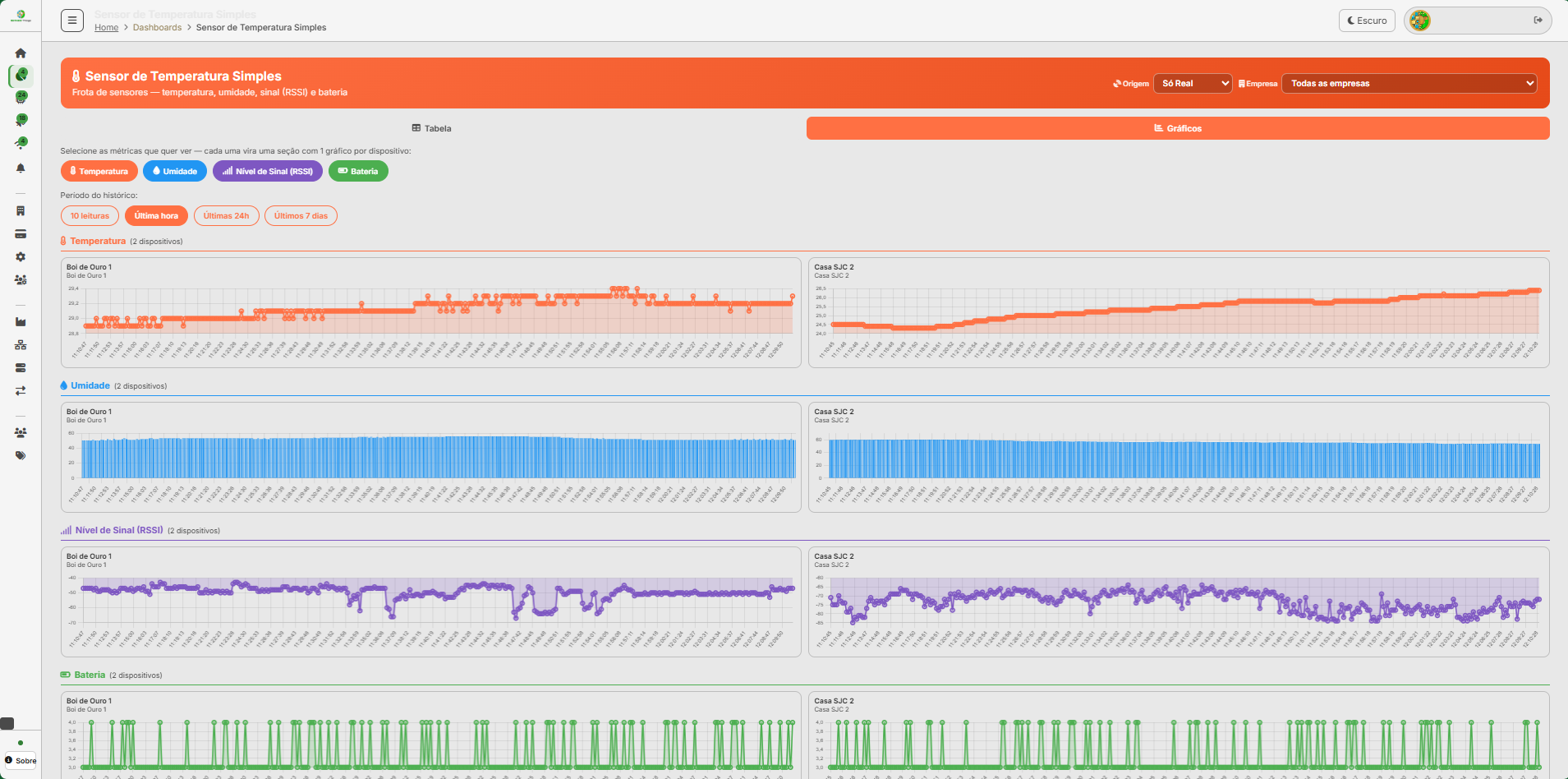Open the tags icon in sidebar
This screenshot has width=1568, height=779.
click(x=21, y=456)
